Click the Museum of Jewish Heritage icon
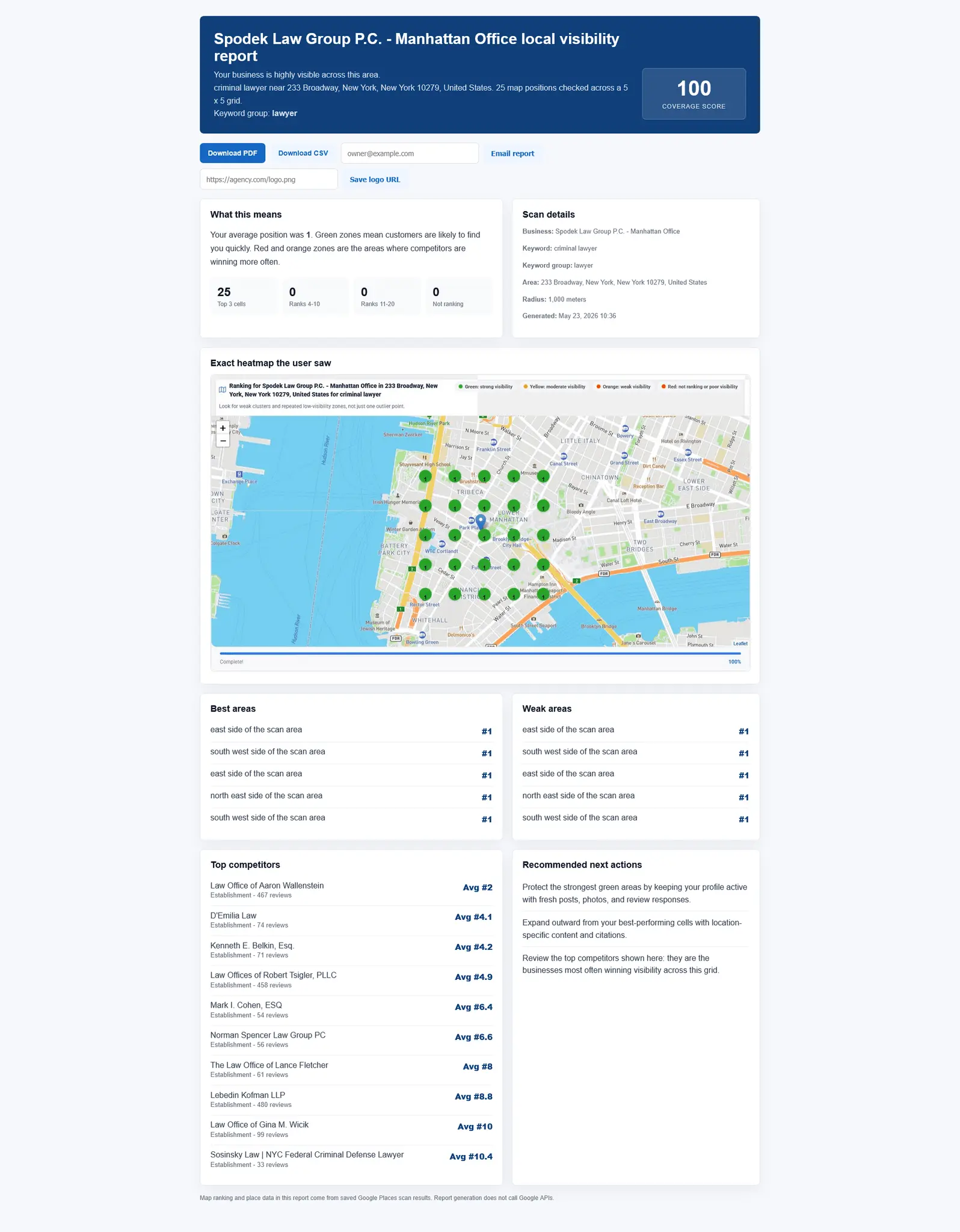The height and width of the screenshot is (1232, 960). pyautogui.click(x=378, y=615)
